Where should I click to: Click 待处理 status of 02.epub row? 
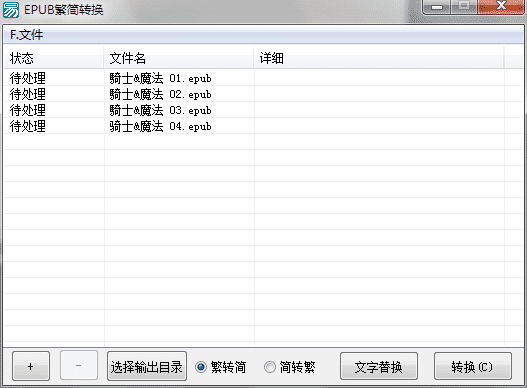[28, 94]
